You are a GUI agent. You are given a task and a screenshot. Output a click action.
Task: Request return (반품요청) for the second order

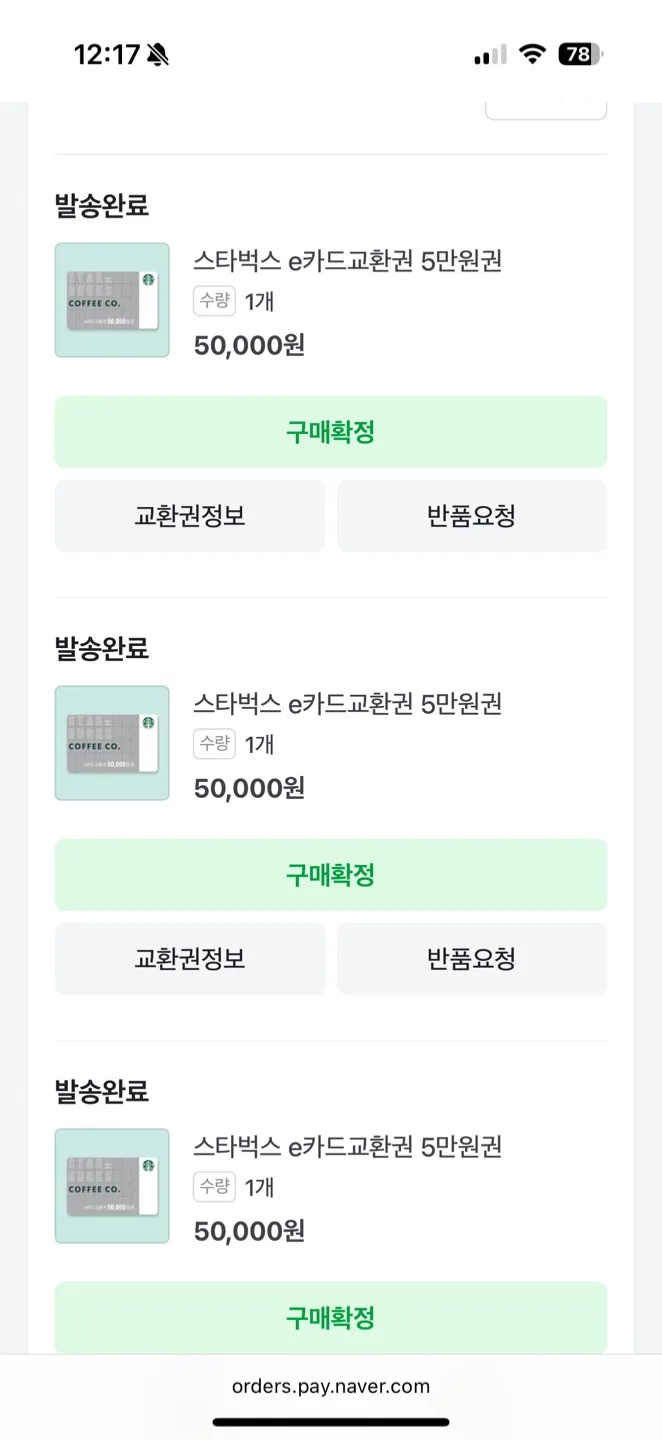point(472,959)
